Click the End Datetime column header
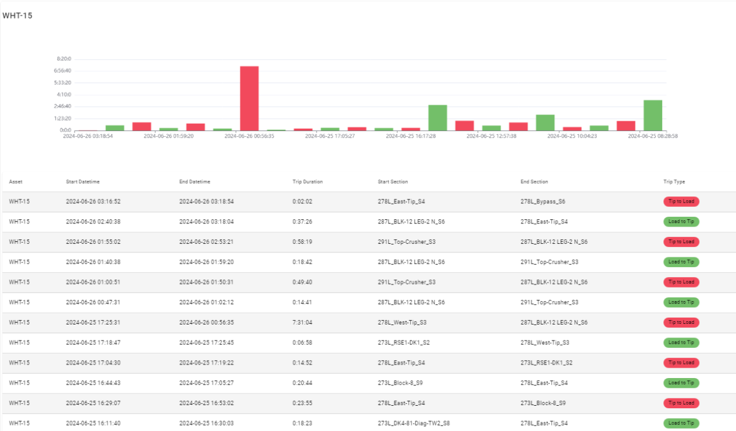 pos(195,182)
